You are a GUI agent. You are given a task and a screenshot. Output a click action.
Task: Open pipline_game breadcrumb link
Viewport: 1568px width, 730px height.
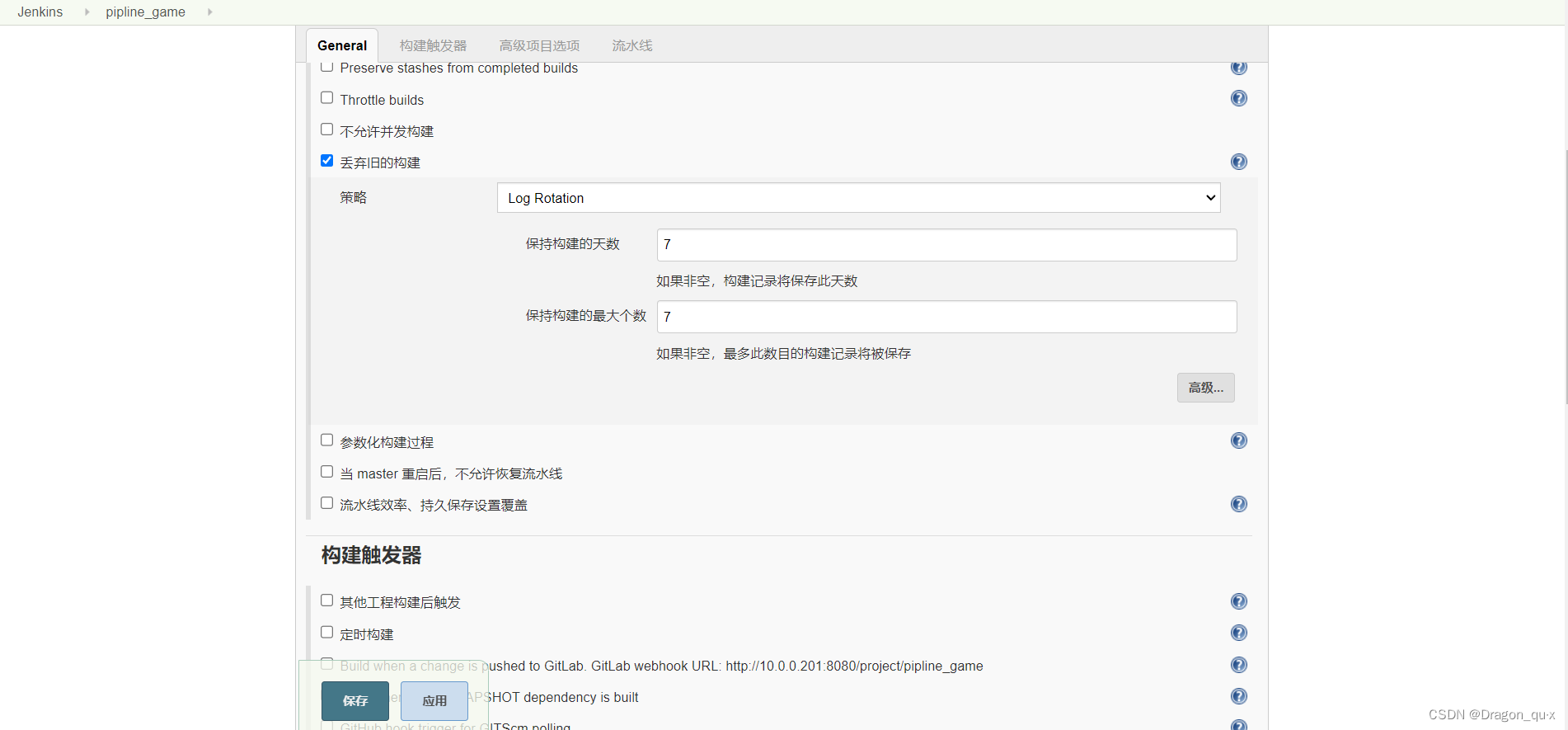[x=145, y=12]
